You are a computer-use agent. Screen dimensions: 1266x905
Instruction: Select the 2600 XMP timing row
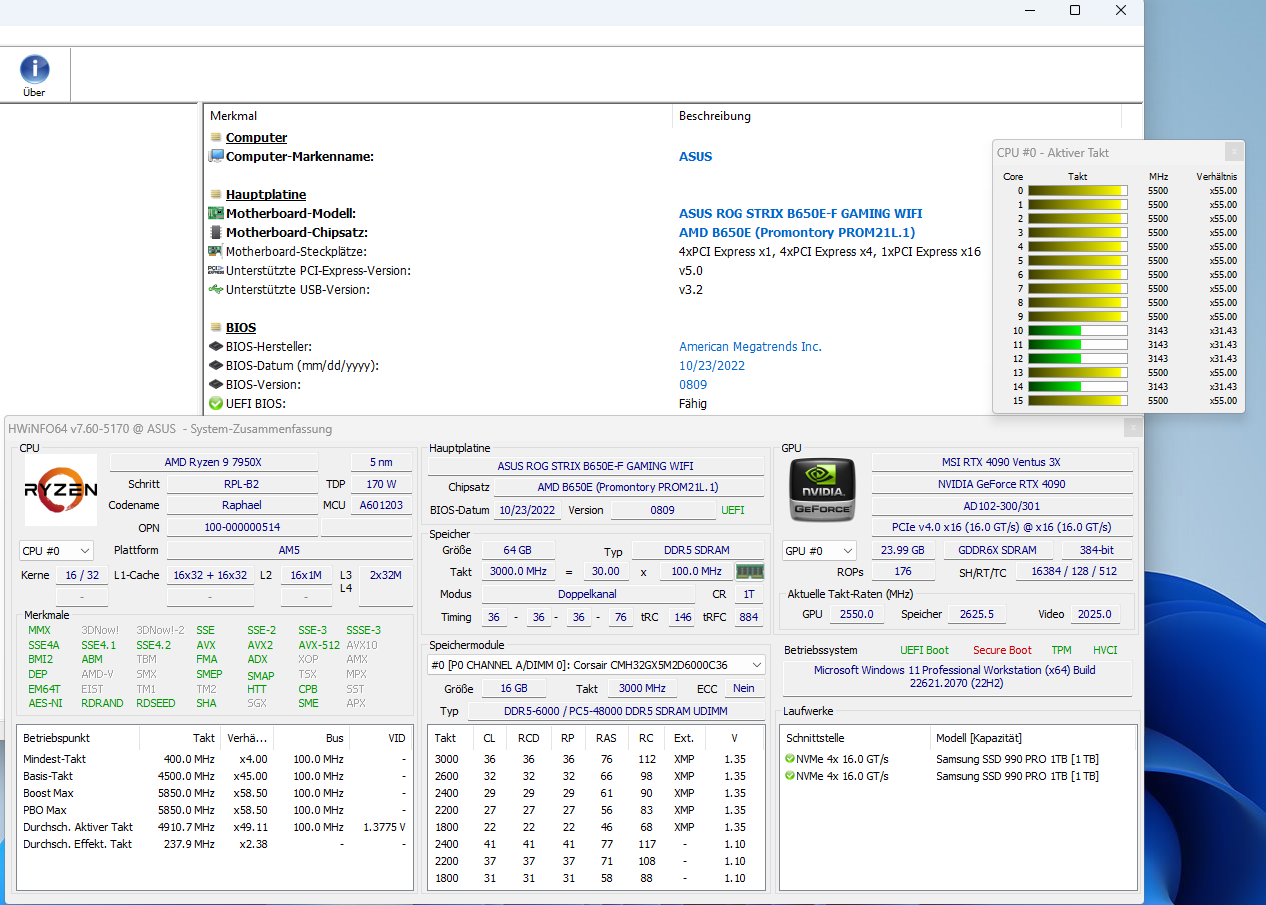[x=596, y=776]
